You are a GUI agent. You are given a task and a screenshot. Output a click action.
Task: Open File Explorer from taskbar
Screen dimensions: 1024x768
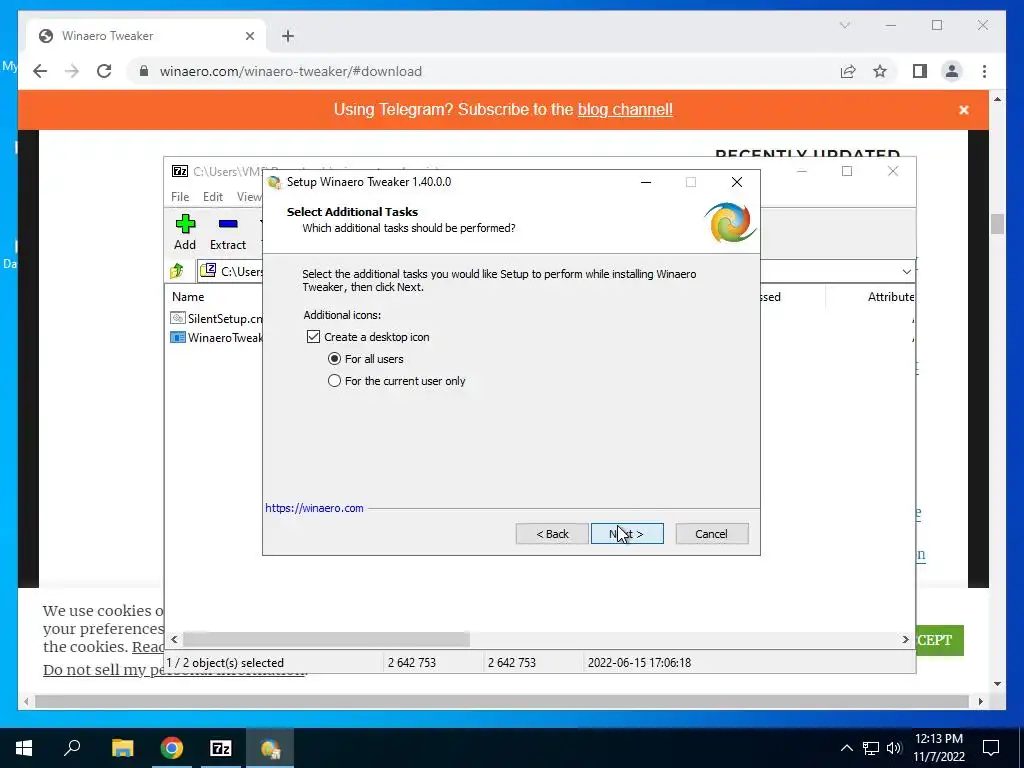pos(122,748)
